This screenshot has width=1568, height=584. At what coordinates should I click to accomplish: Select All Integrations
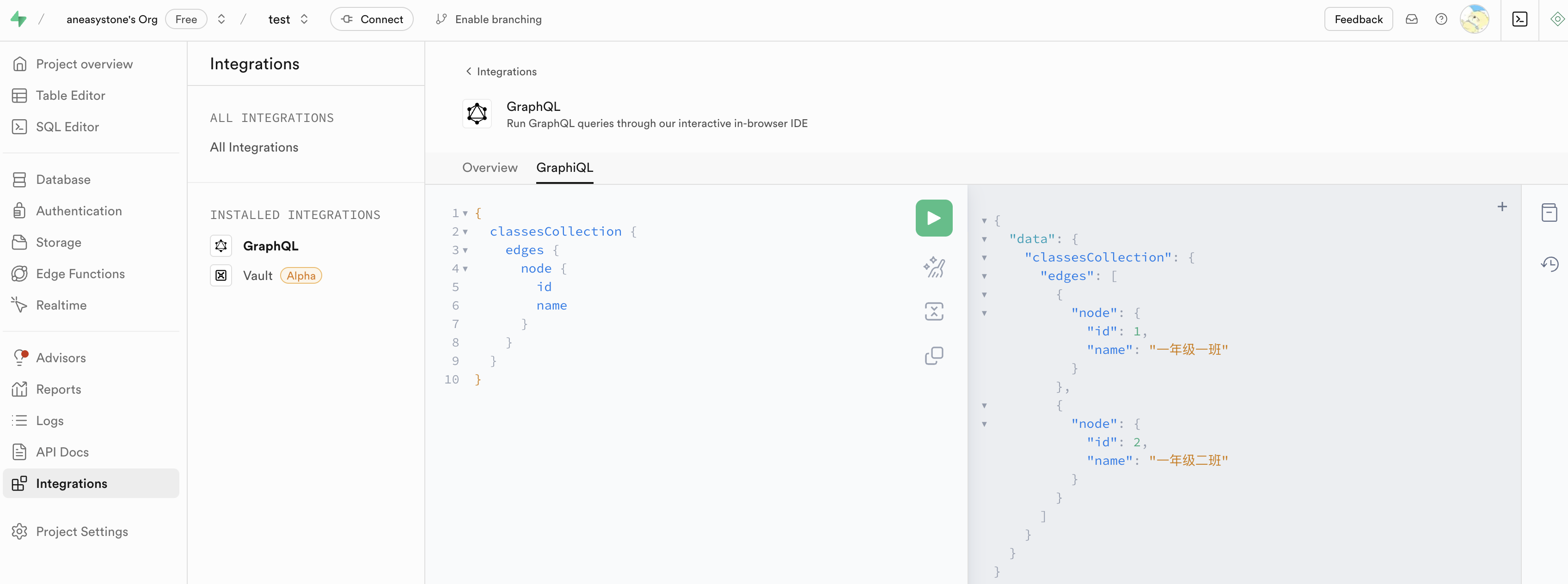tap(254, 147)
